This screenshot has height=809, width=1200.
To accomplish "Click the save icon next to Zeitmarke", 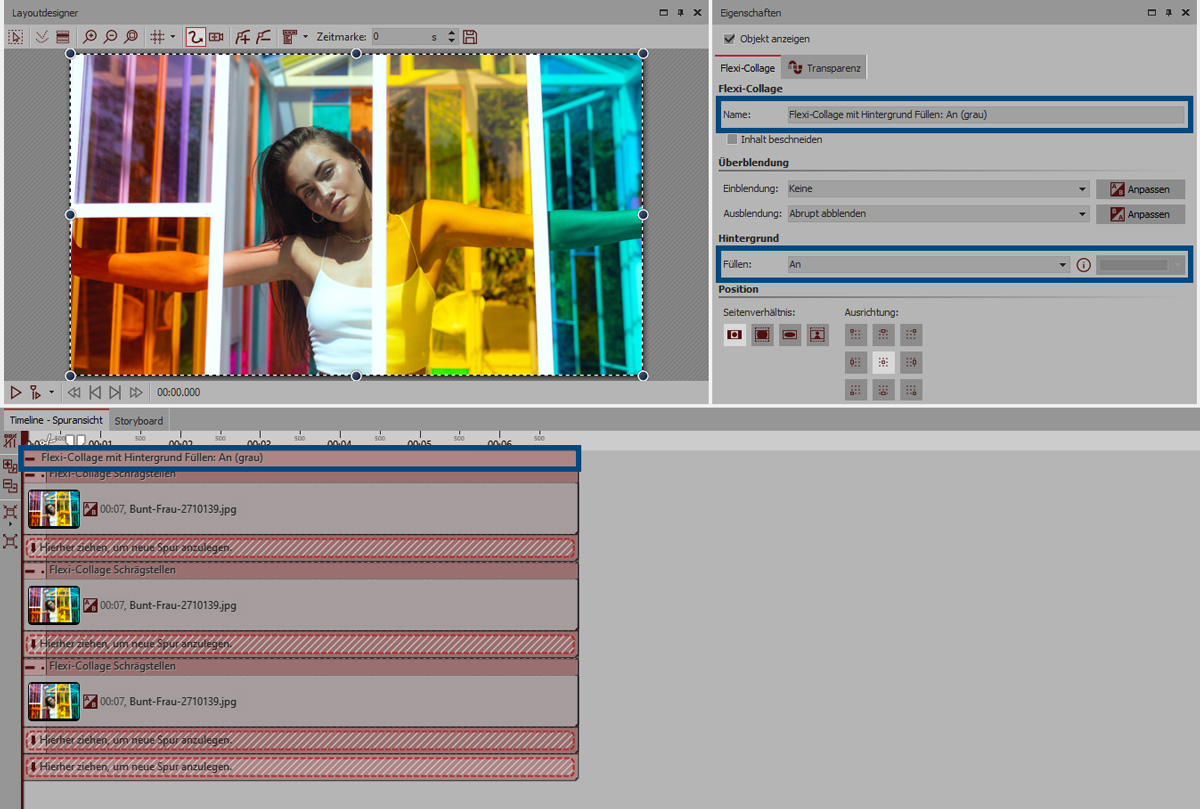I will [x=470, y=37].
